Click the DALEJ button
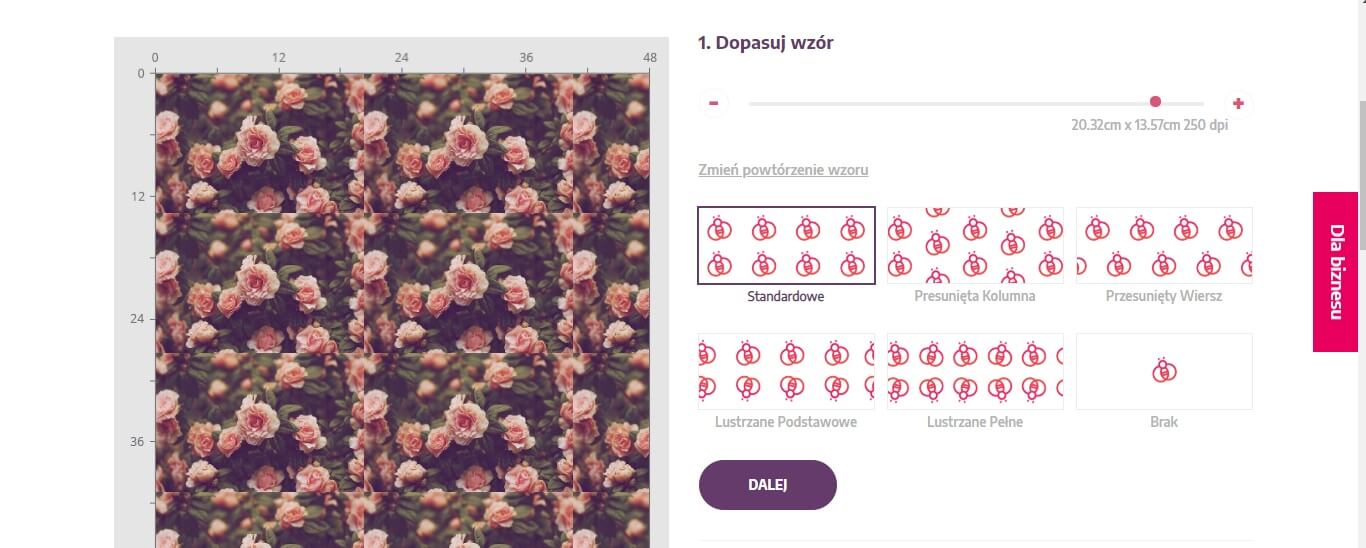Viewport: 1366px width, 548px height. click(x=768, y=485)
